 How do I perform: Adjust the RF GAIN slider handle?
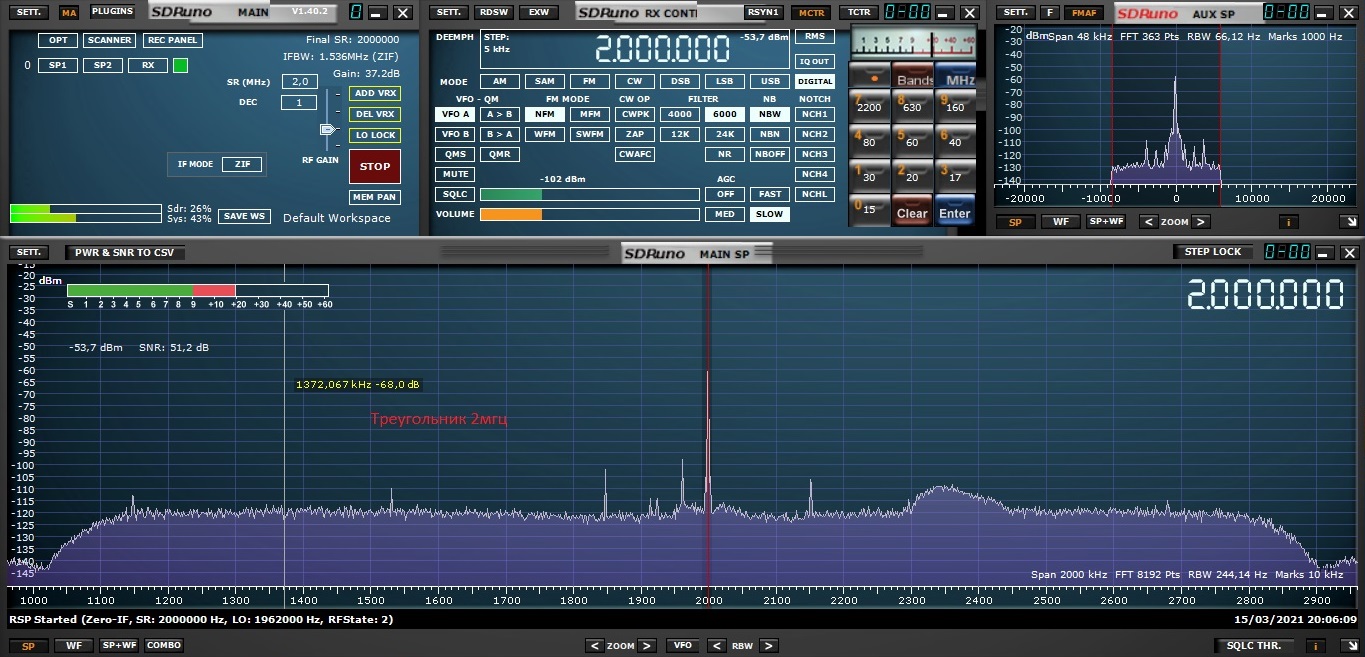coord(327,130)
